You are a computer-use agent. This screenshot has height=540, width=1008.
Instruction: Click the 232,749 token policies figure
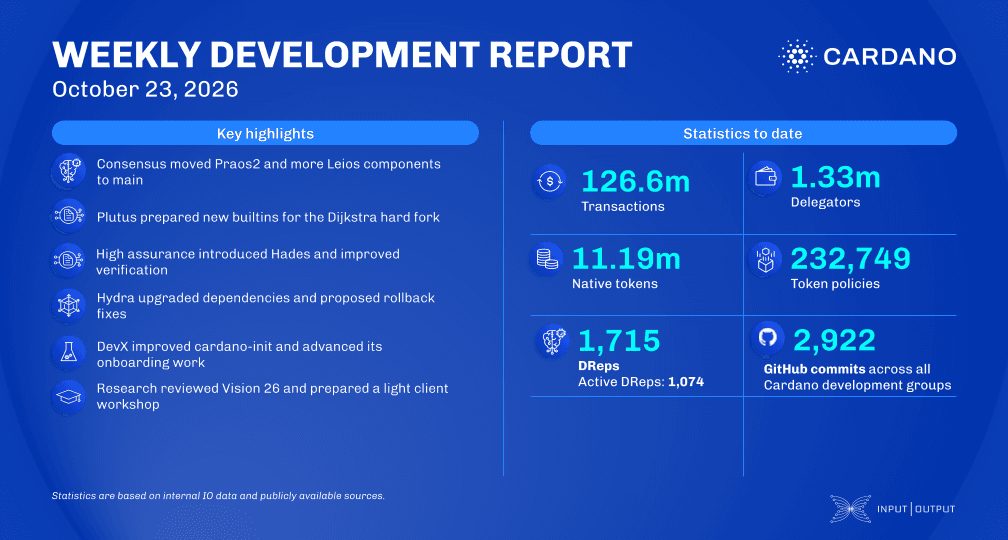click(851, 258)
